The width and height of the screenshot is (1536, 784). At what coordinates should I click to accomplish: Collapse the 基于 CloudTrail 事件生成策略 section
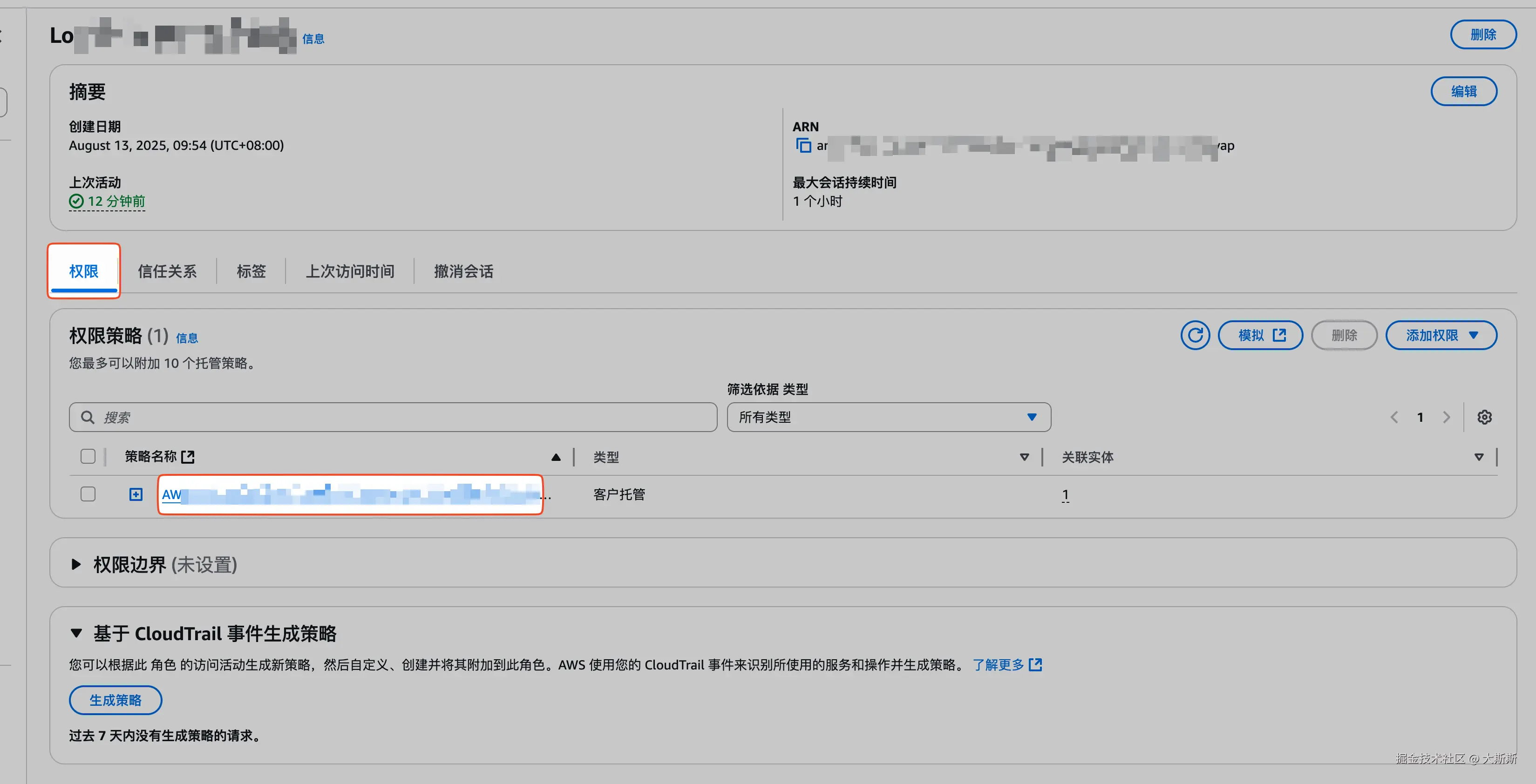pos(76,633)
